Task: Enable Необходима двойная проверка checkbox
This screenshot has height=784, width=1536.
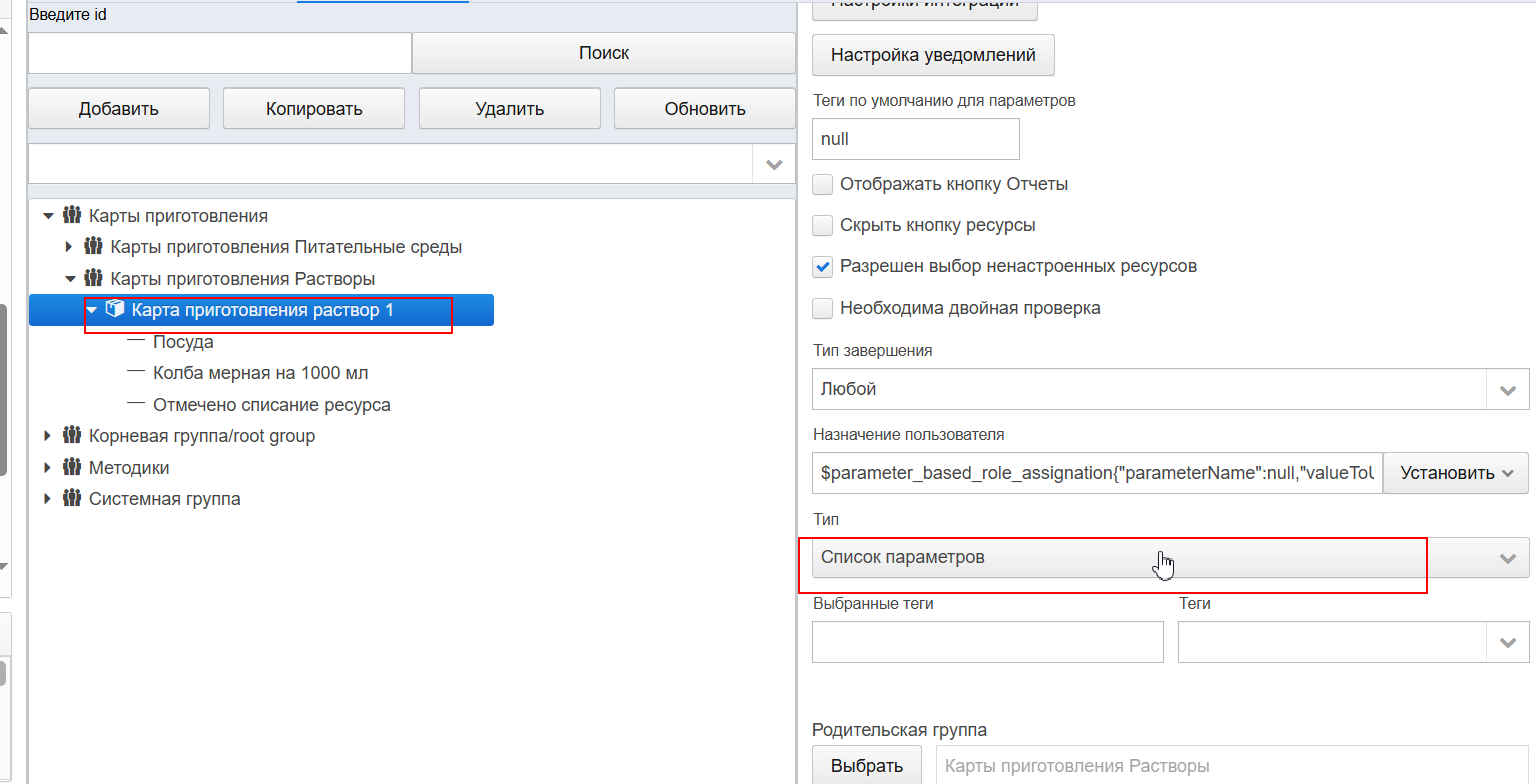Action: (823, 308)
